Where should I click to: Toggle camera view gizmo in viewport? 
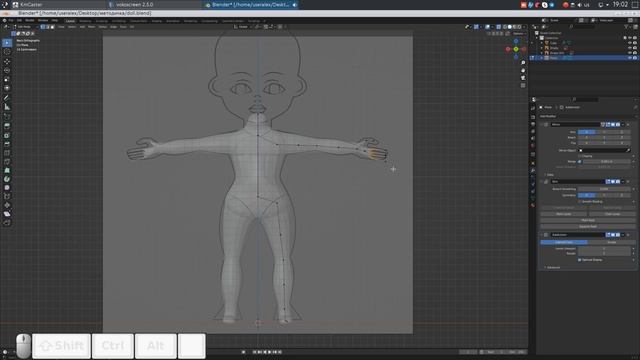click(523, 78)
